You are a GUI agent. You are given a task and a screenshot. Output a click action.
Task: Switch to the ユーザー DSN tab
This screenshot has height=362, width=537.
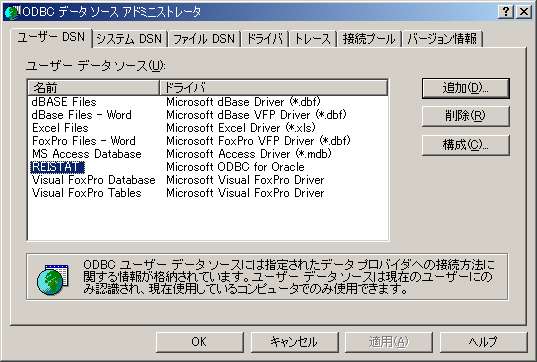click(51, 37)
